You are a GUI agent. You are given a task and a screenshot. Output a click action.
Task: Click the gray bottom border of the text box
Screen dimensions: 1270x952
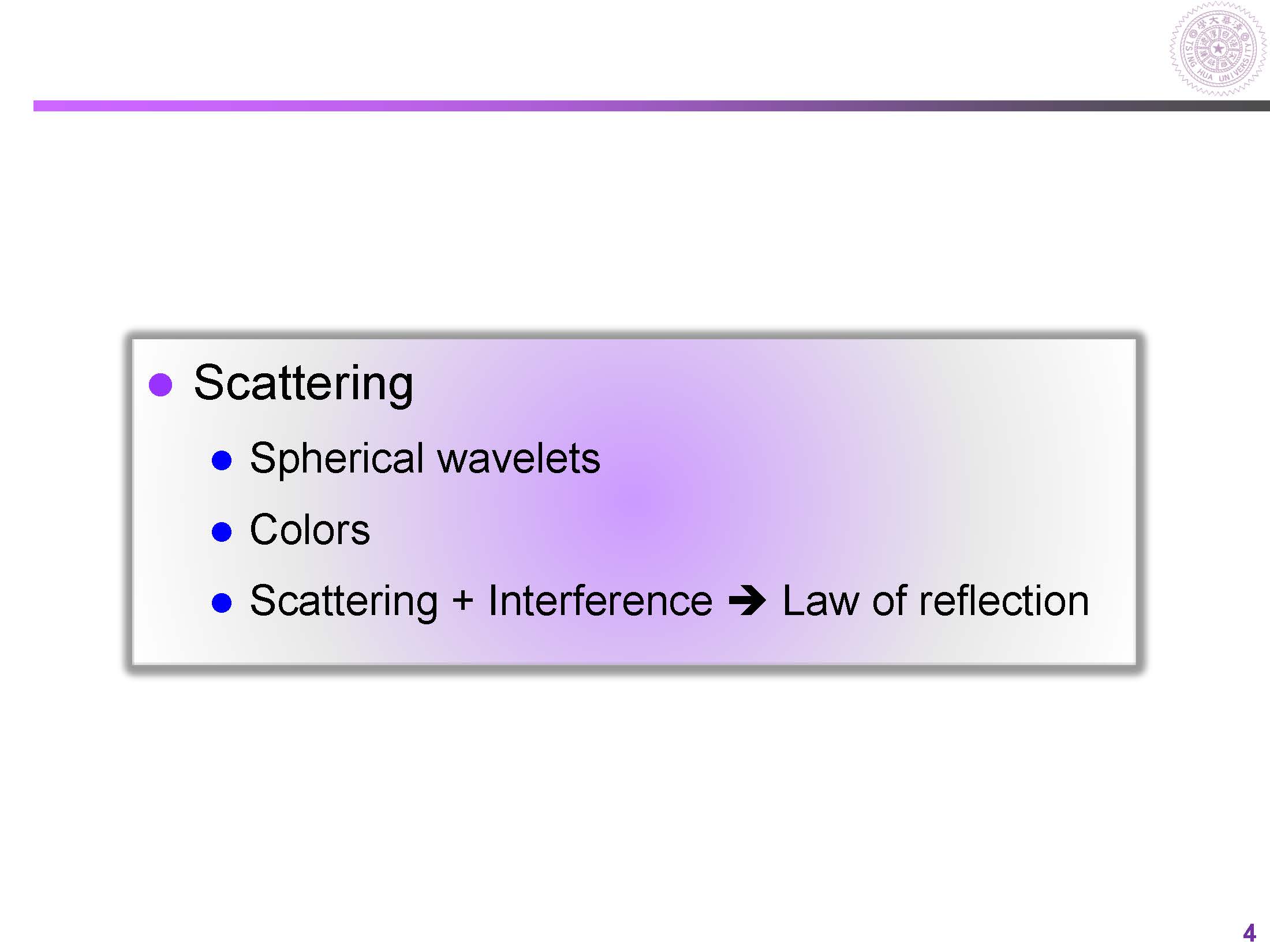point(635,668)
